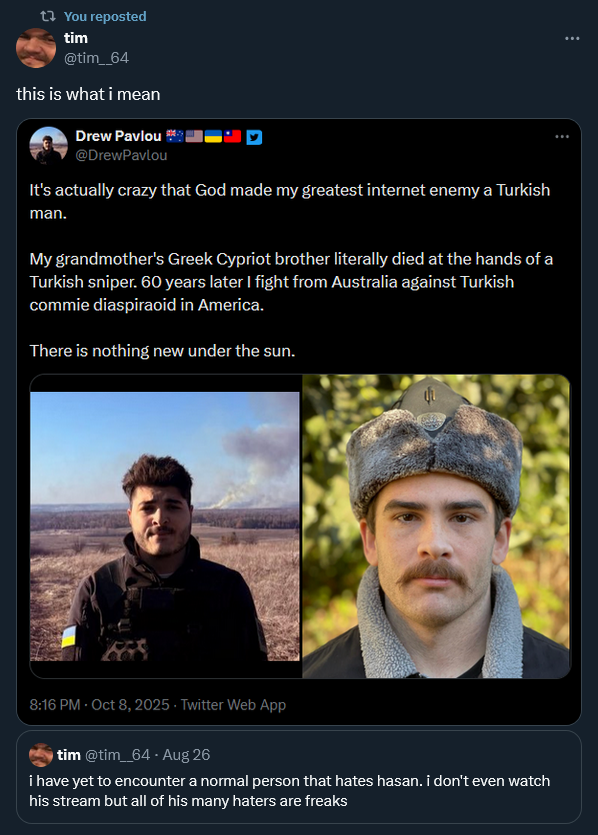Open the right fur-hat portrait photo
The image size is (598, 835).
tap(435, 525)
